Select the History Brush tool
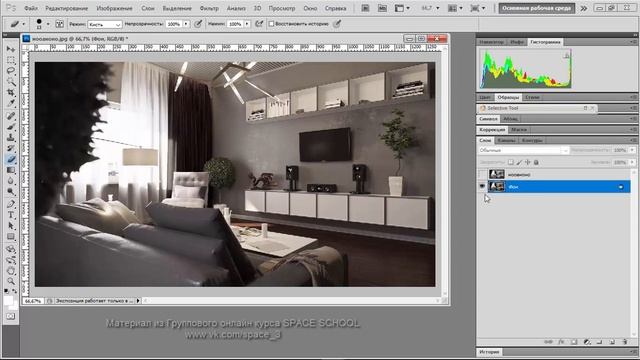 pyautogui.click(x=11, y=148)
